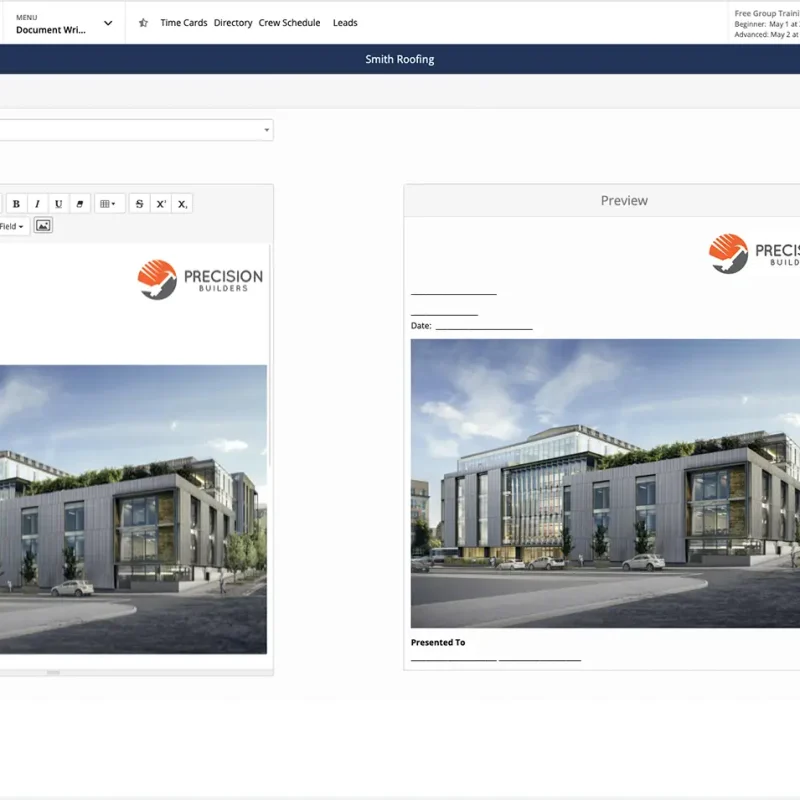The image size is (800, 800).
Task: Click the Free Group Training notice
Action: [x=766, y=23]
